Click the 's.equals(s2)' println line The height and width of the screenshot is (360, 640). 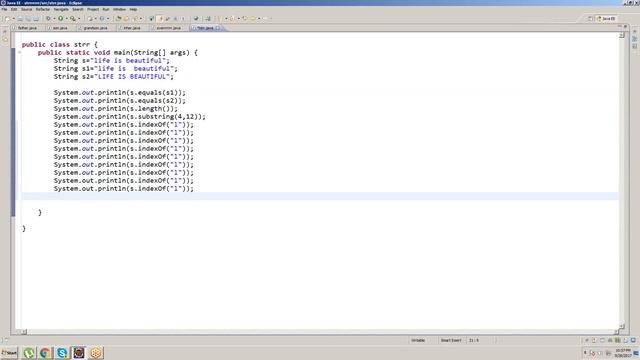pos(120,101)
